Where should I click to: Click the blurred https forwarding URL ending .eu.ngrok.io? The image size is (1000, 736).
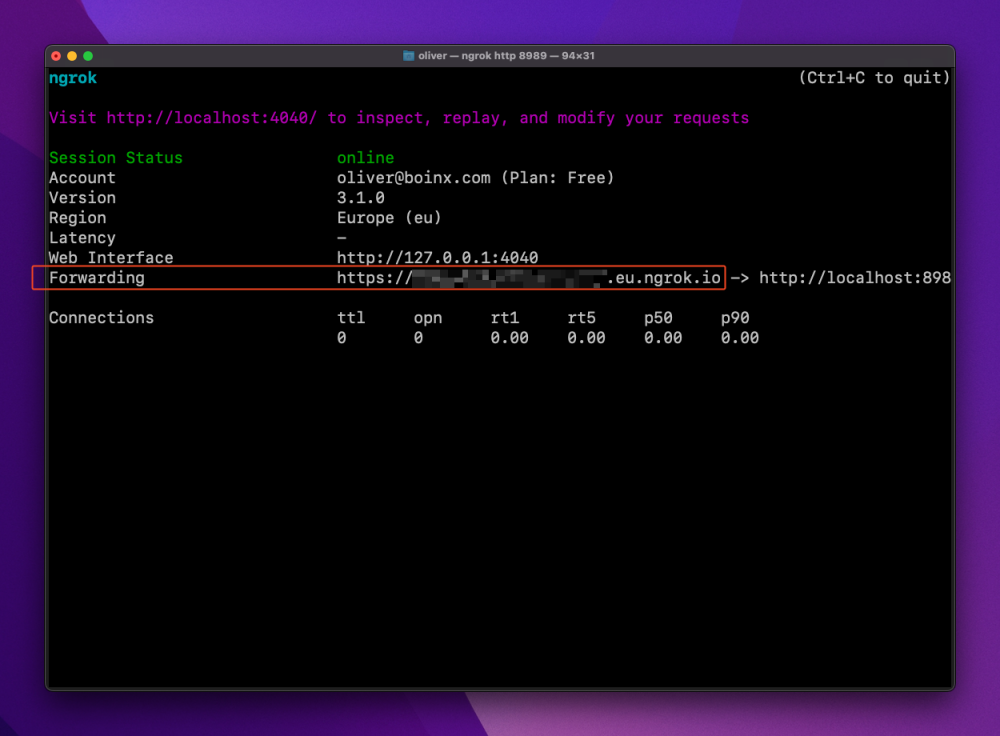(x=529, y=278)
